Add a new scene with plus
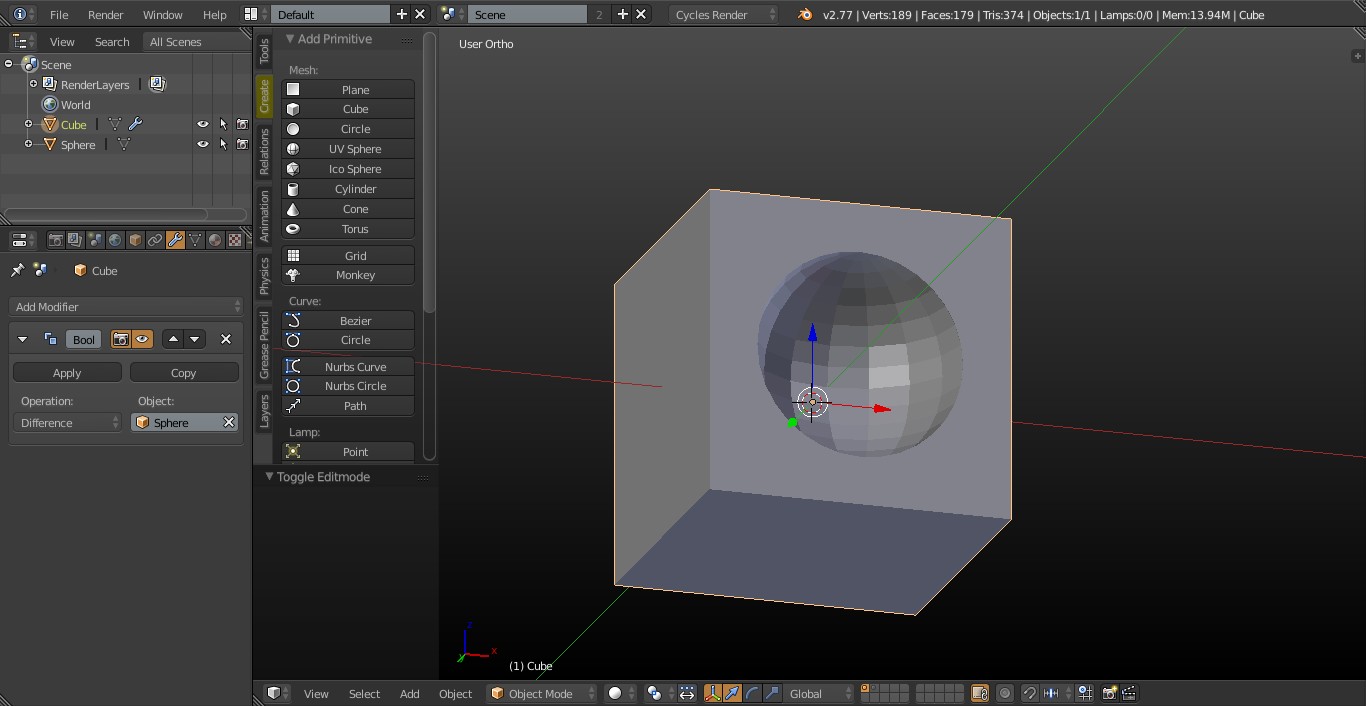Image resolution: width=1366 pixels, height=706 pixels. coord(623,14)
